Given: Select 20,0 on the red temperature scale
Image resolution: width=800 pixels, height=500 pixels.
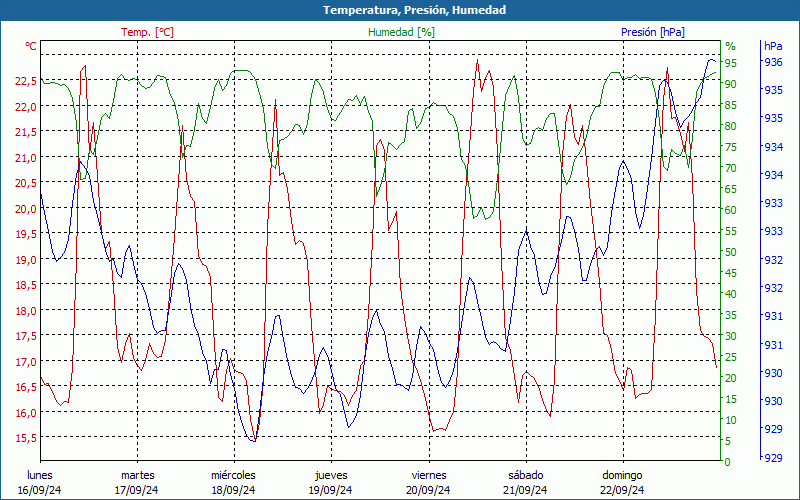Looking at the screenshot, I should (26, 209).
